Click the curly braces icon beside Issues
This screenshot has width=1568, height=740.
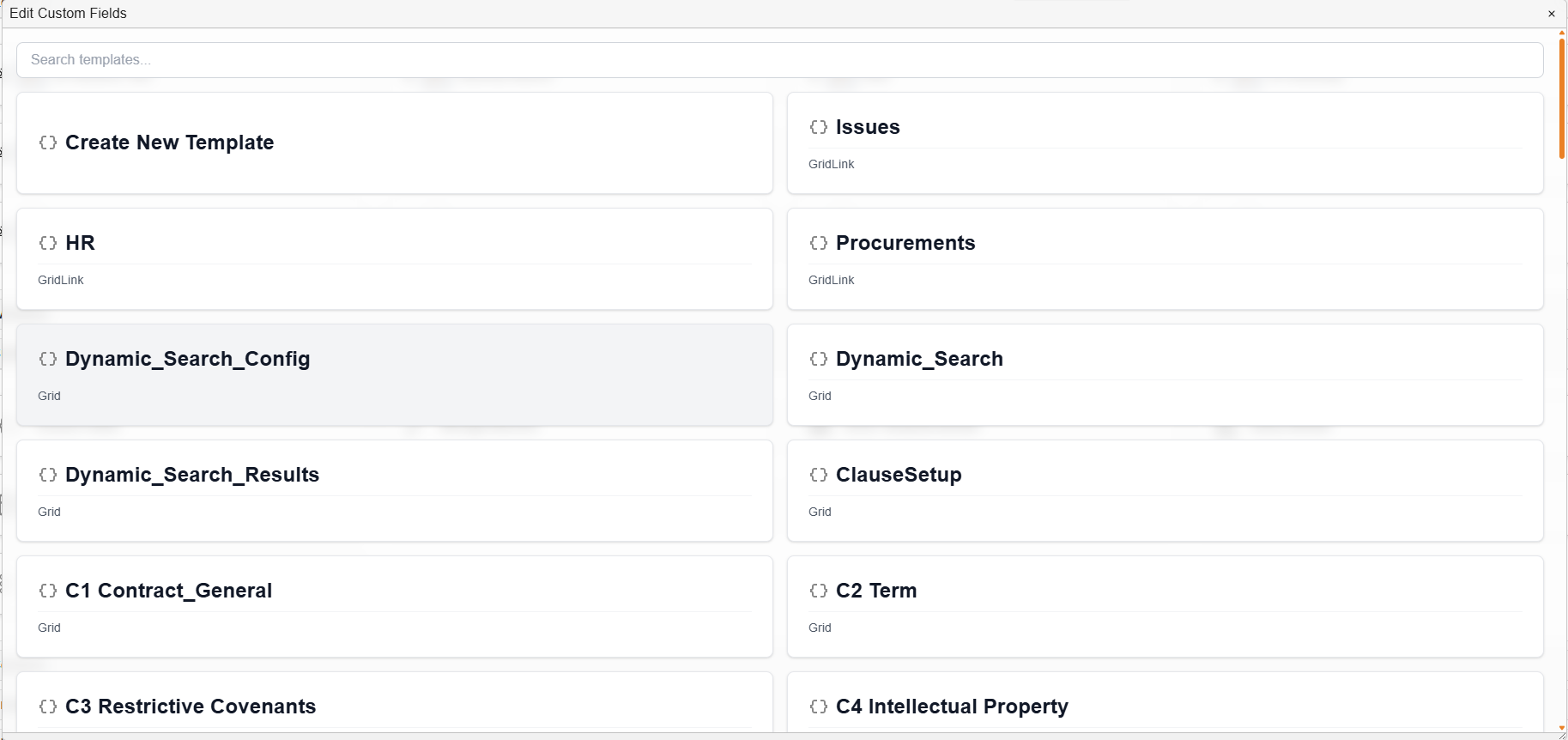(819, 127)
